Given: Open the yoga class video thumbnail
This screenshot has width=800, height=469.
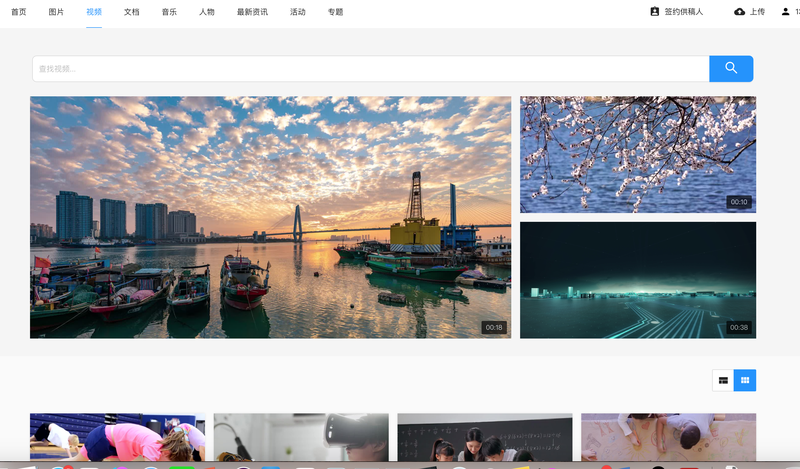Looking at the screenshot, I should (x=117, y=437).
